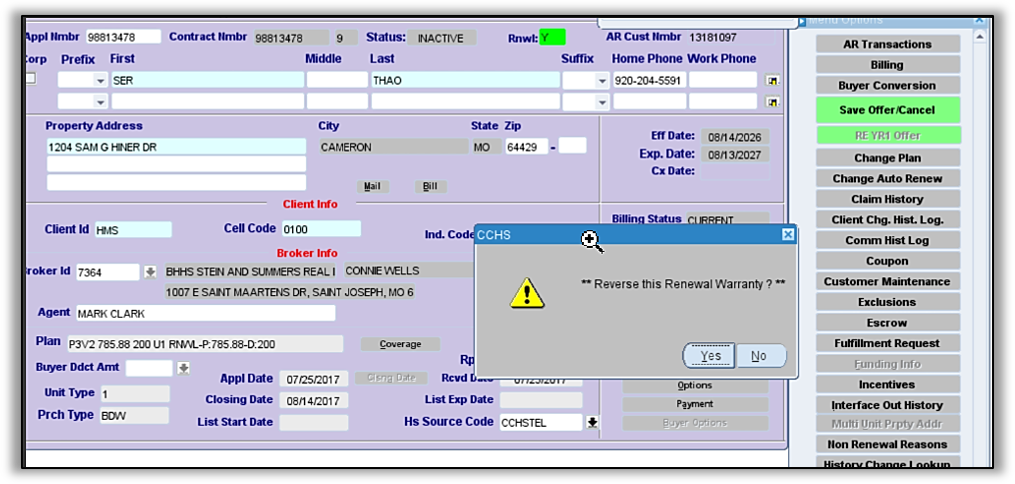Open Non Renewal Reasons
The height and width of the screenshot is (484, 1015).
coord(887,445)
